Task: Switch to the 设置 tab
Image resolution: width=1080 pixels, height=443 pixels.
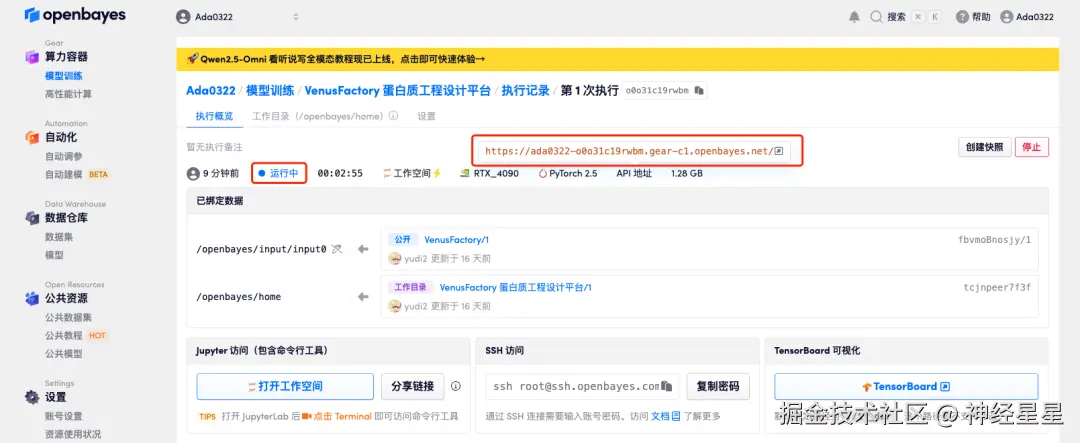Action: [x=426, y=116]
